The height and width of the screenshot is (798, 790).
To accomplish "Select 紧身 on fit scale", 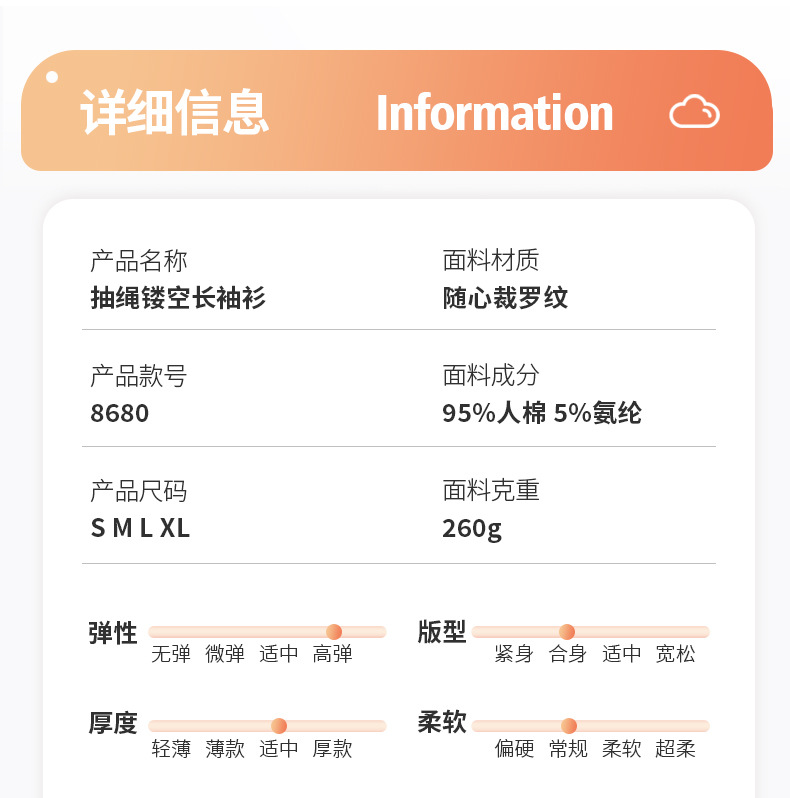I will [514, 655].
